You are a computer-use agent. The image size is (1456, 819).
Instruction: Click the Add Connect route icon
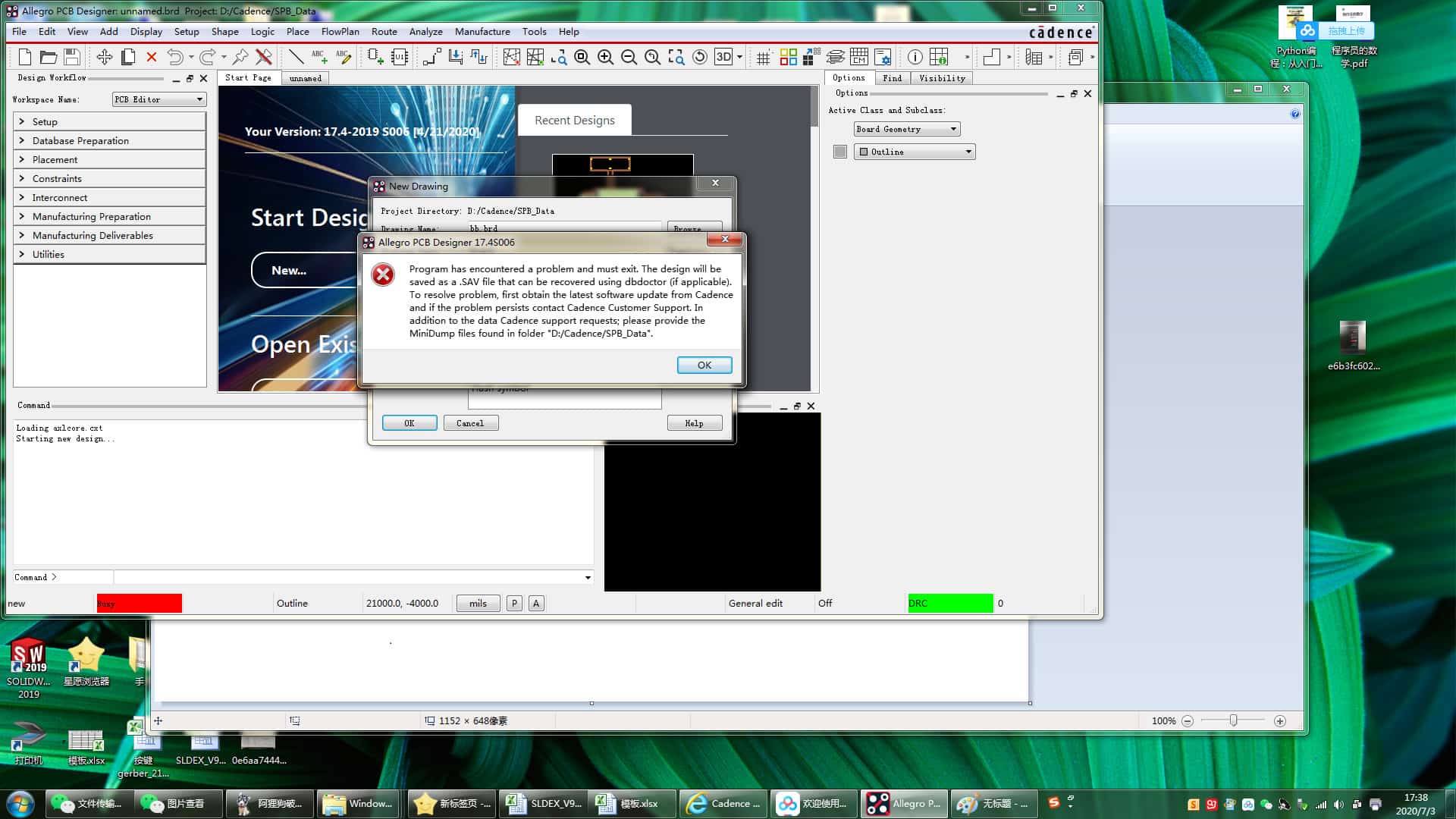432,57
